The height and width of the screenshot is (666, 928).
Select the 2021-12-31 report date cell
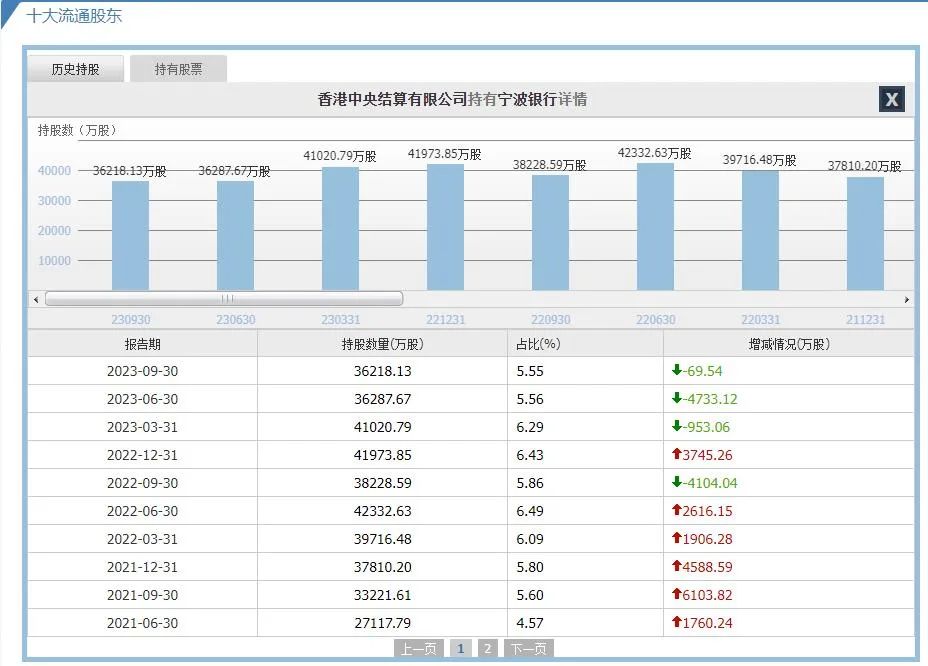pos(143,567)
